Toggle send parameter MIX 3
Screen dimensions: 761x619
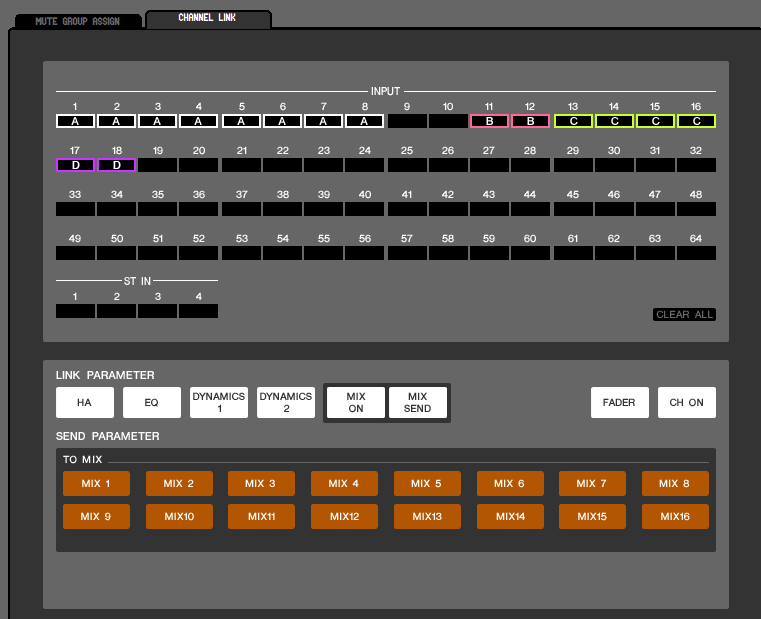261,484
